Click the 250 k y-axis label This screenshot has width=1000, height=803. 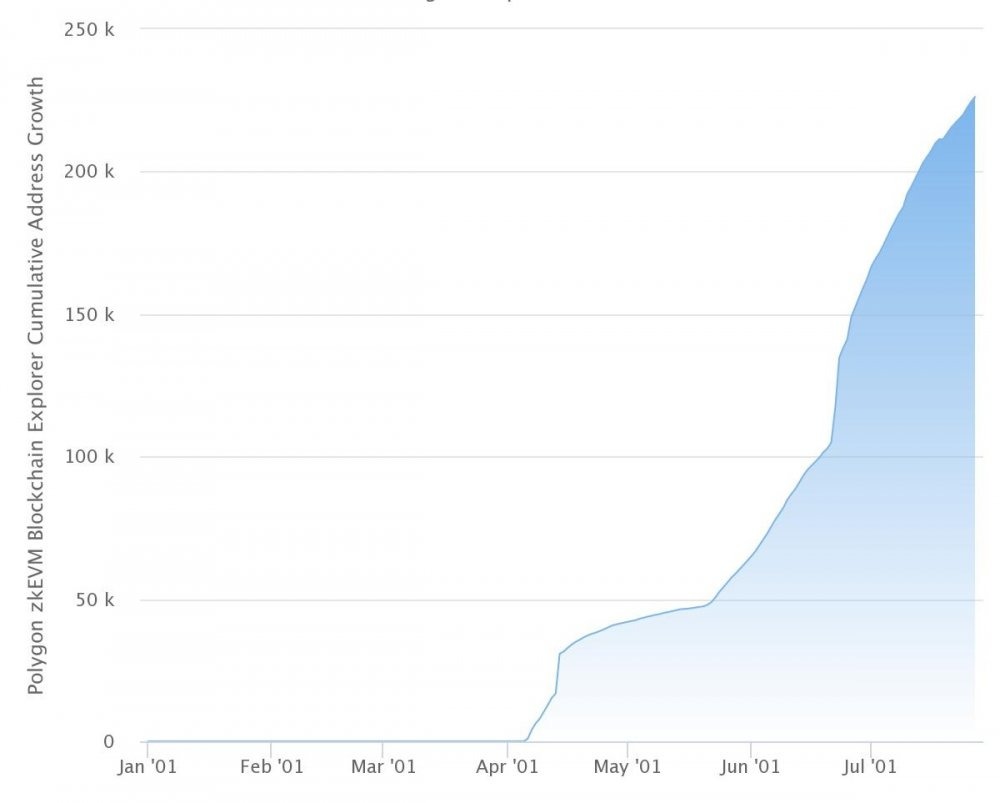(89, 29)
